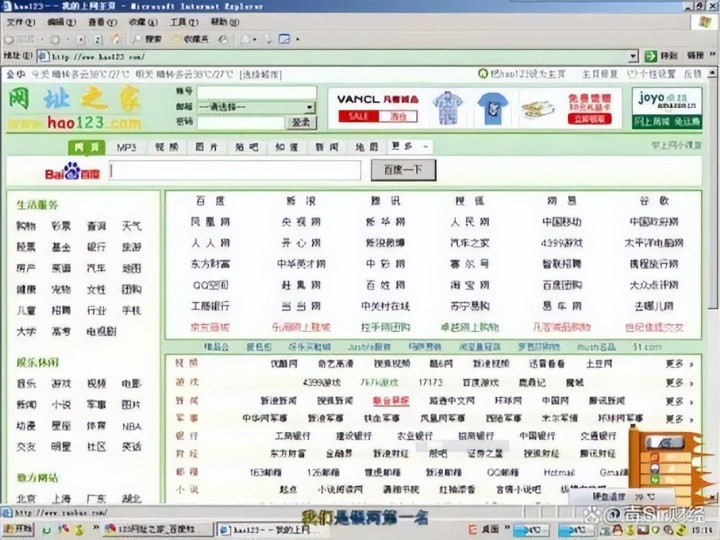The width and height of the screenshot is (720, 540).
Task: Click the 网址之家 hao123 logo
Action: point(74,108)
